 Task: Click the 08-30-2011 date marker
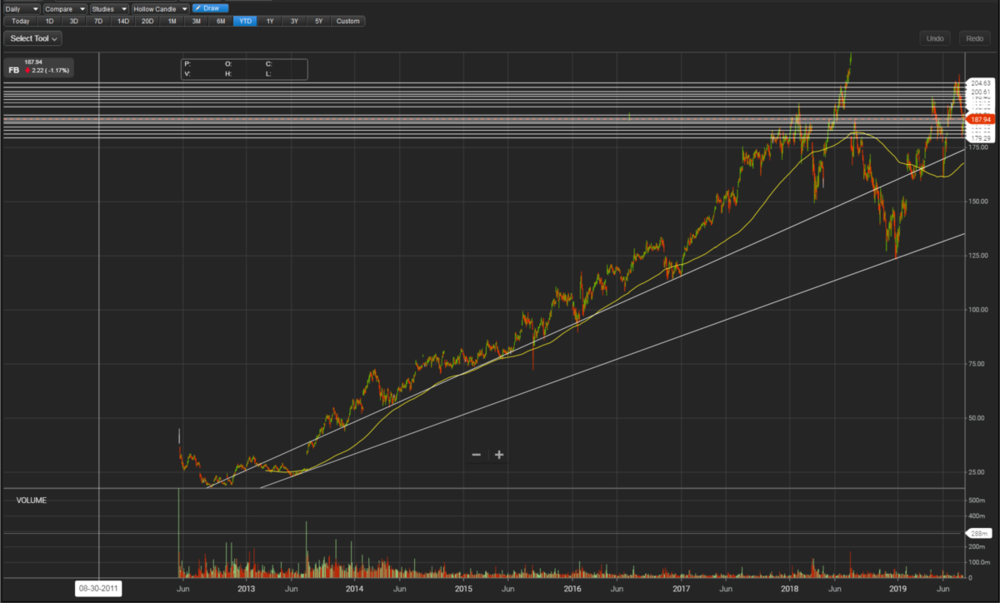(98, 589)
